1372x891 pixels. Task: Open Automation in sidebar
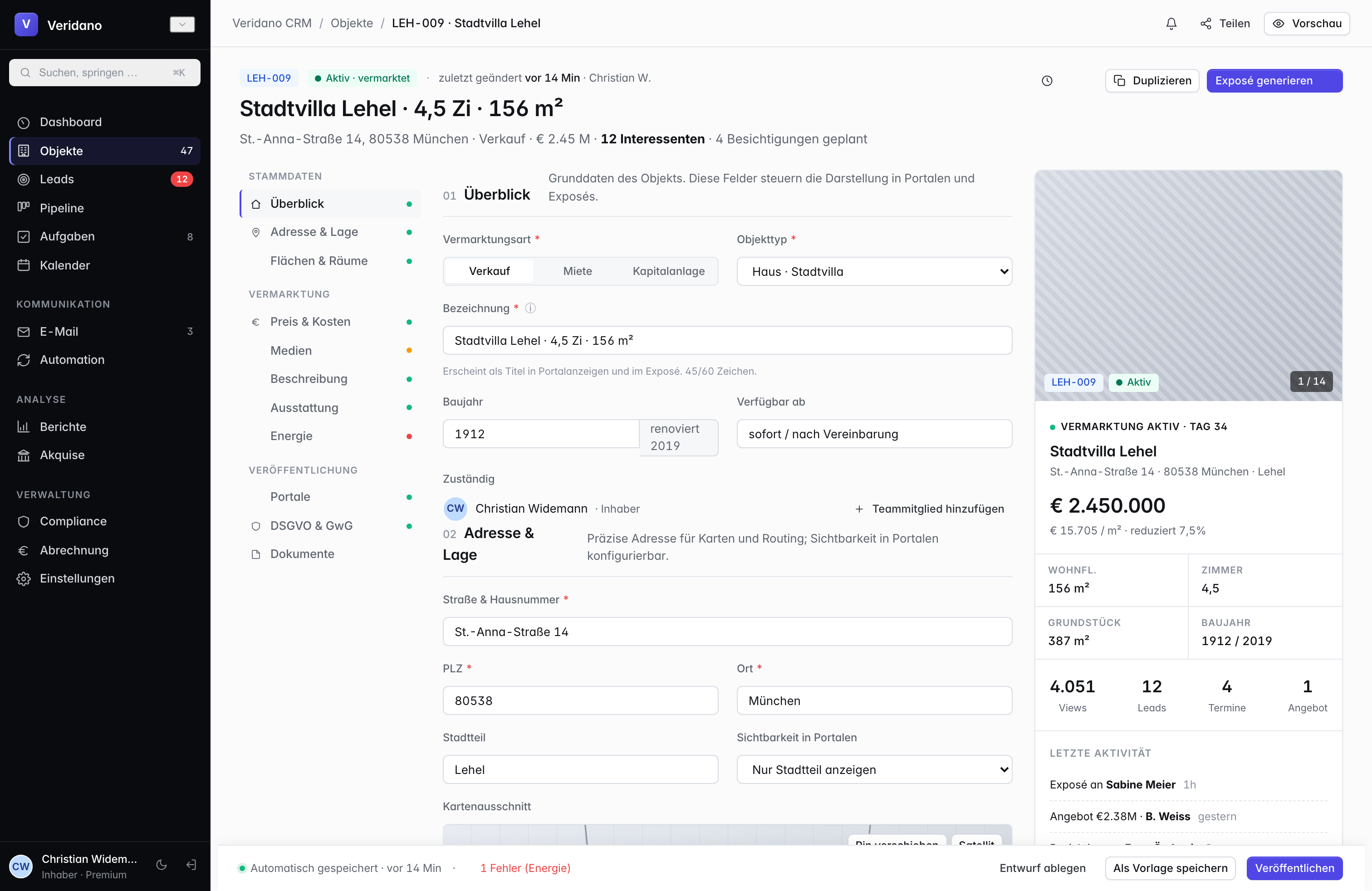pyautogui.click(x=105, y=360)
